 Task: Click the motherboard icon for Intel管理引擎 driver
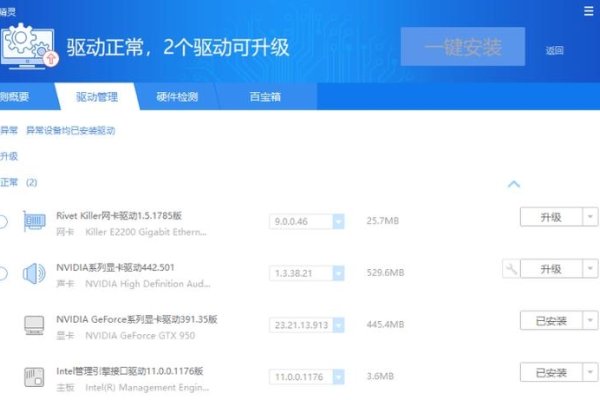tap(34, 377)
